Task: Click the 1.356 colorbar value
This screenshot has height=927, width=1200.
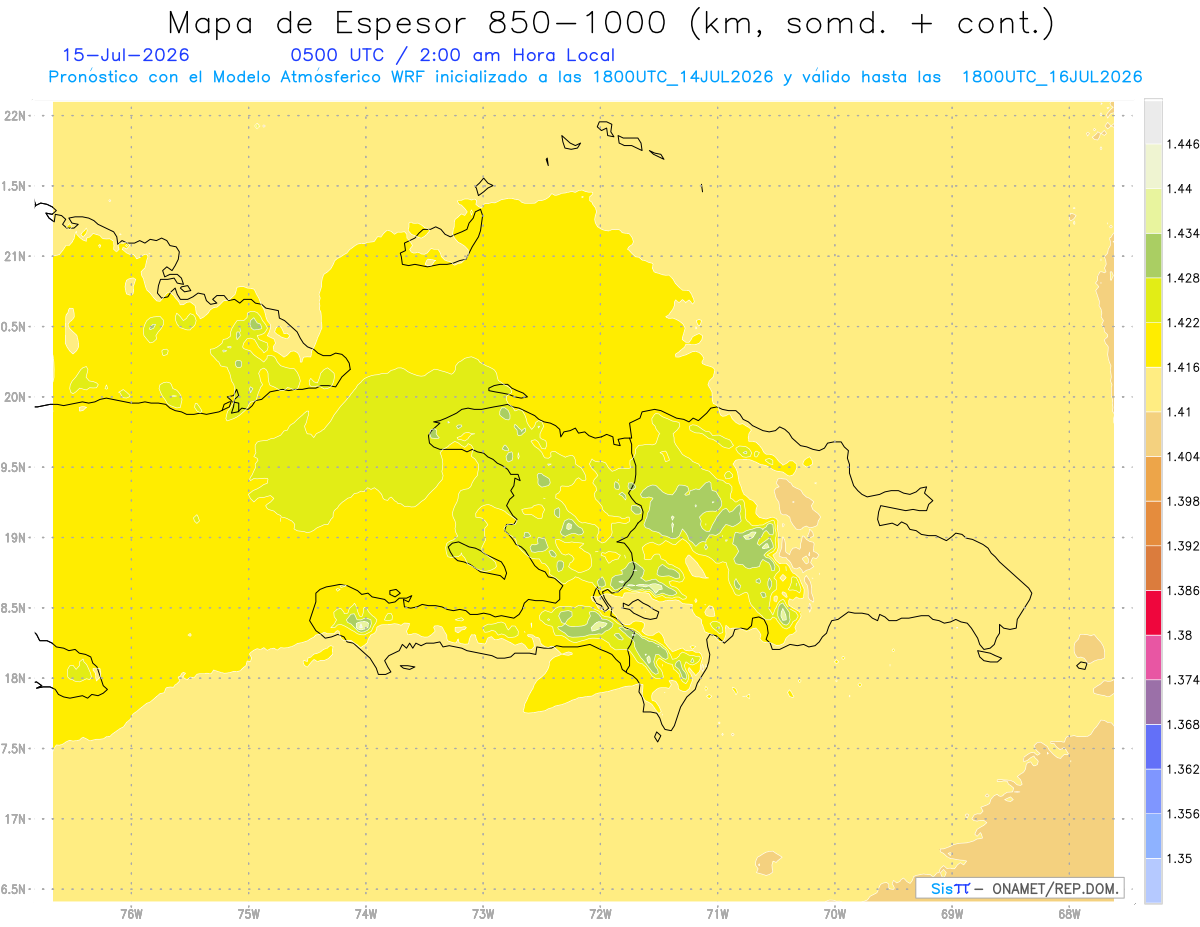Action: click(x=1183, y=814)
